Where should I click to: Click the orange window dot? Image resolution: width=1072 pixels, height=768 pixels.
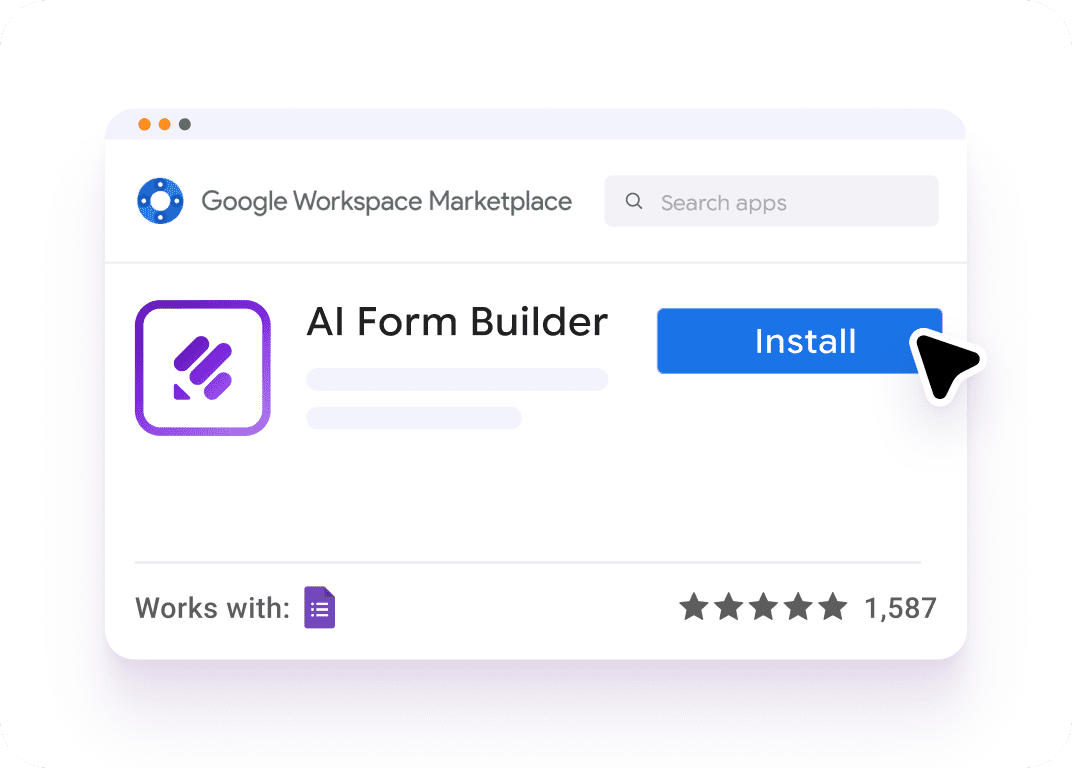[x=165, y=124]
